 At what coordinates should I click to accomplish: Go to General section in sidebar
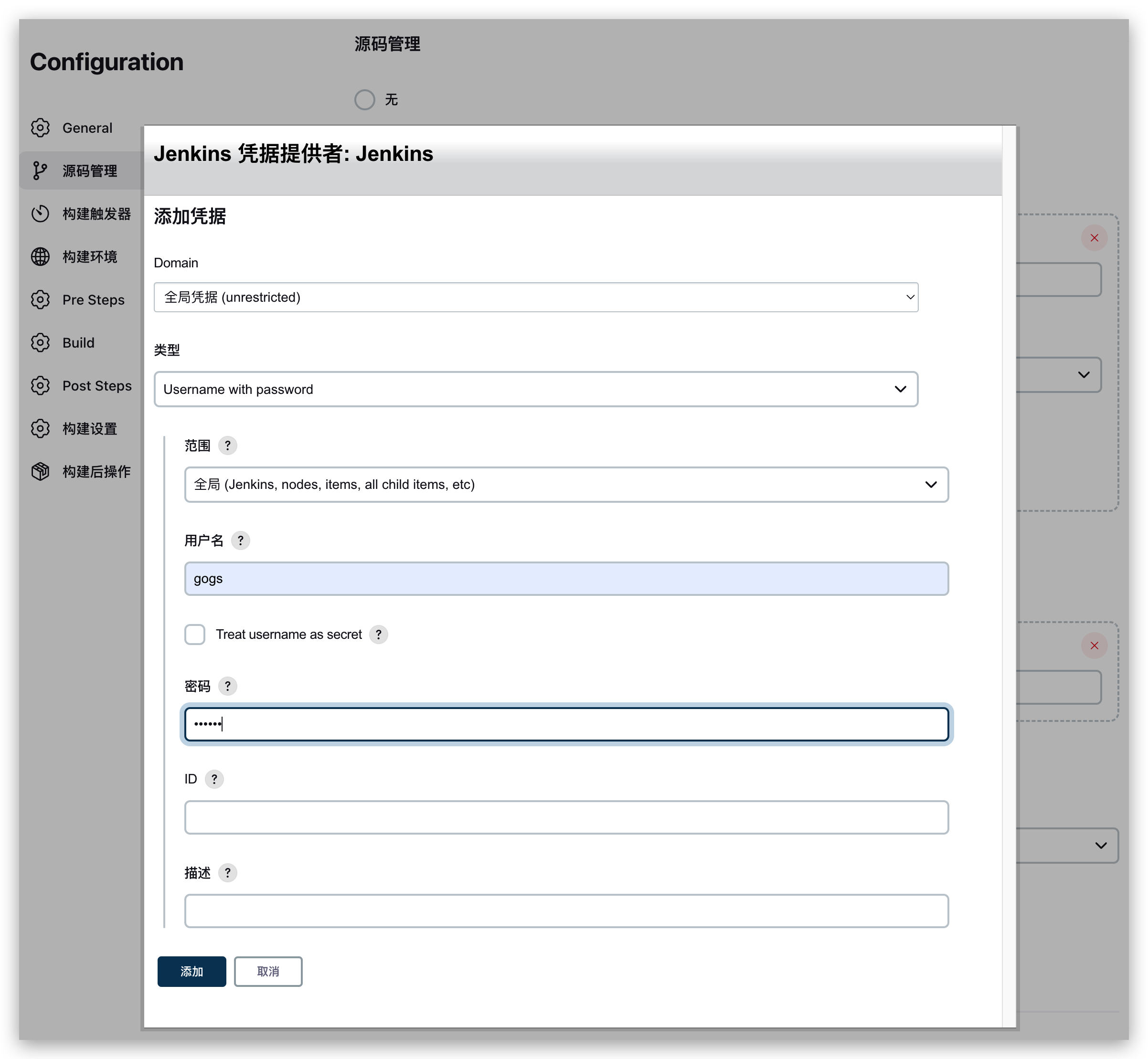[x=87, y=128]
